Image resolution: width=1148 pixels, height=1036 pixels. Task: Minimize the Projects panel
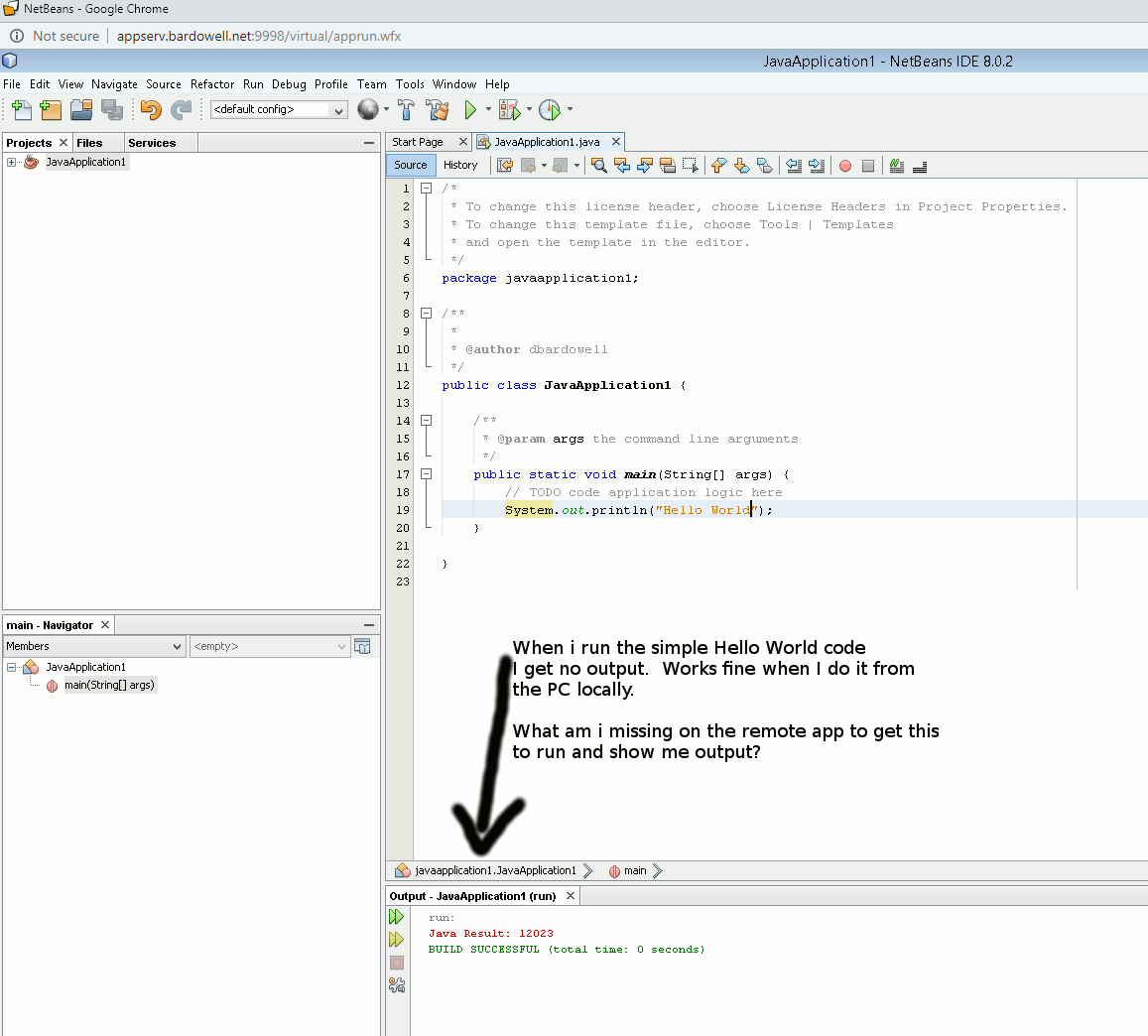pos(369,143)
